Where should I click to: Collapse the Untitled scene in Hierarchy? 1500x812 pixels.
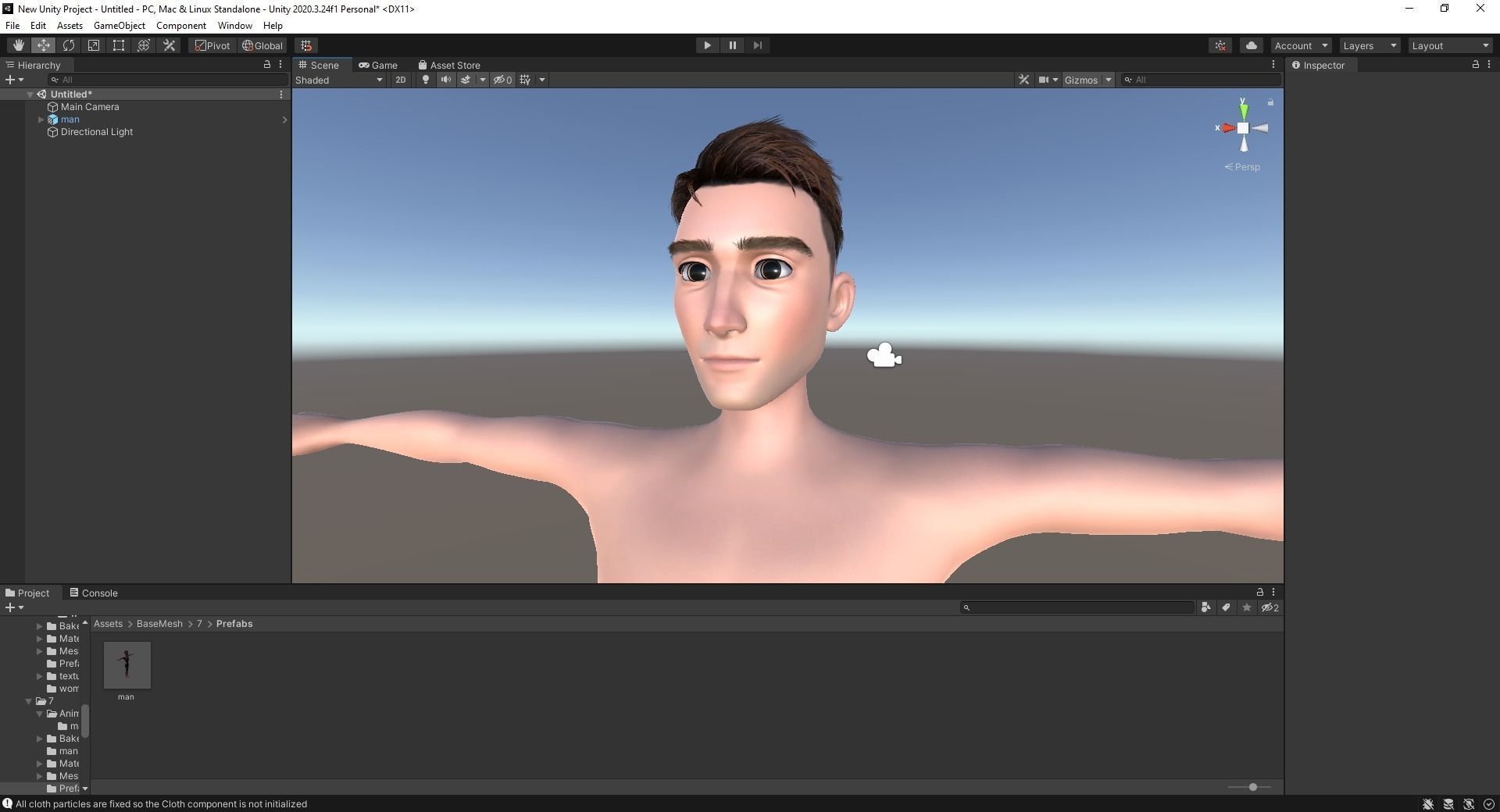30,94
